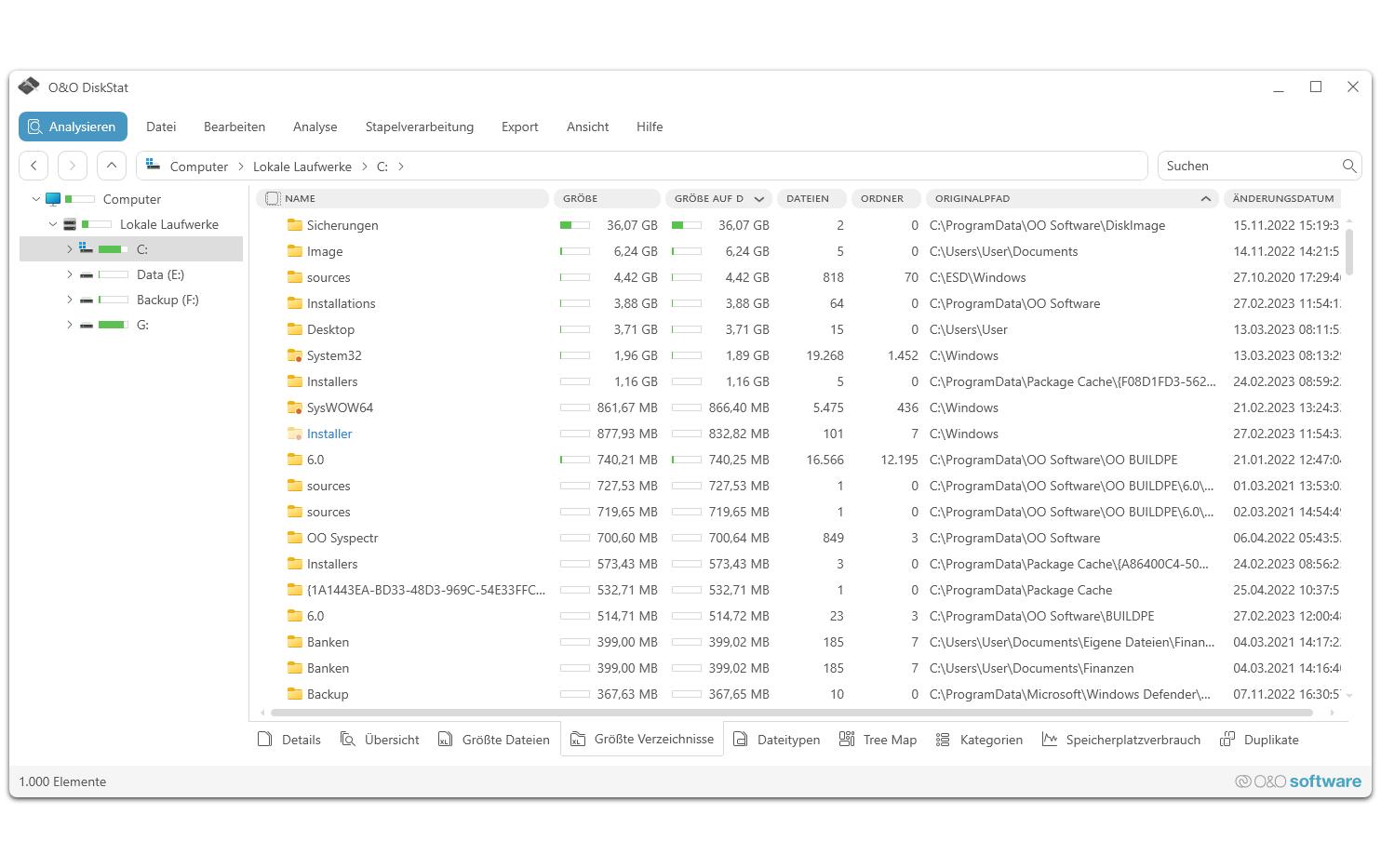Viewport: 1381px width, 868px height.
Task: Click the Installer folder icon
Action: (x=295, y=434)
